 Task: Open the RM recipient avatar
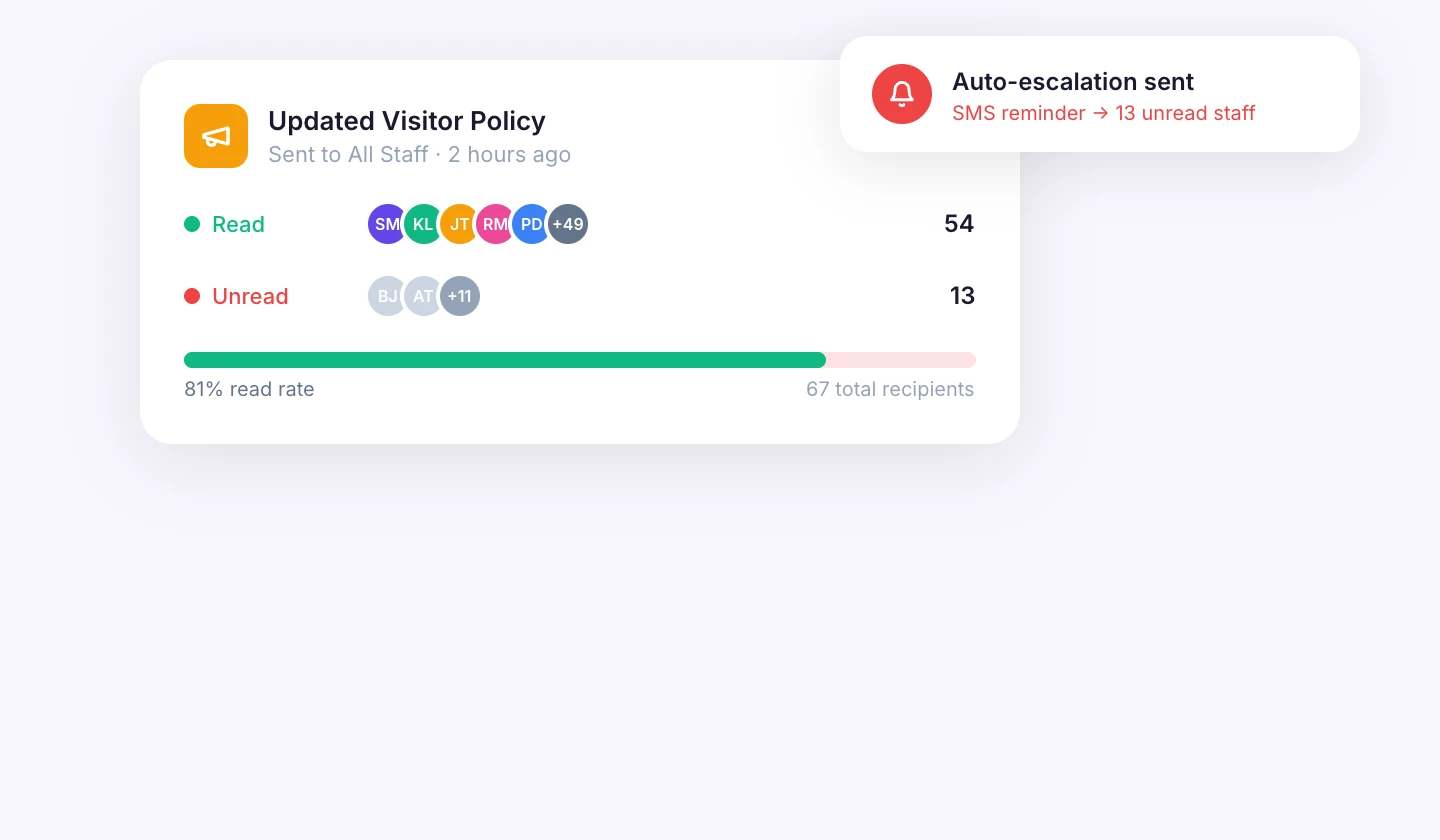496,224
